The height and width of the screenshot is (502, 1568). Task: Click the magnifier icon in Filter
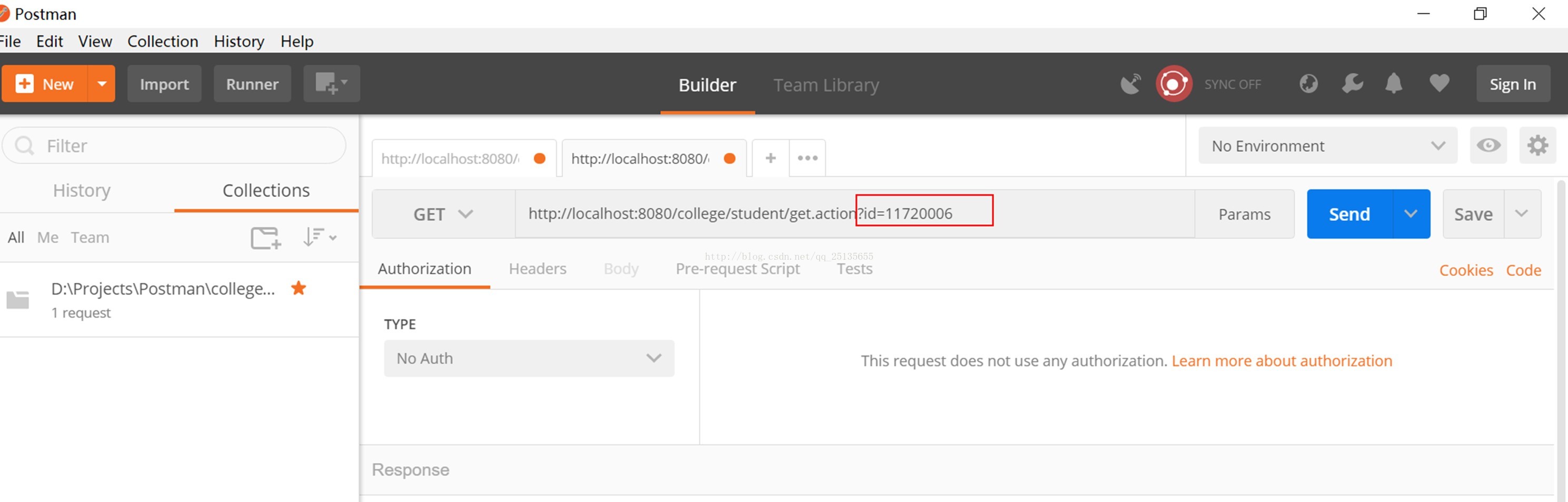coord(24,145)
